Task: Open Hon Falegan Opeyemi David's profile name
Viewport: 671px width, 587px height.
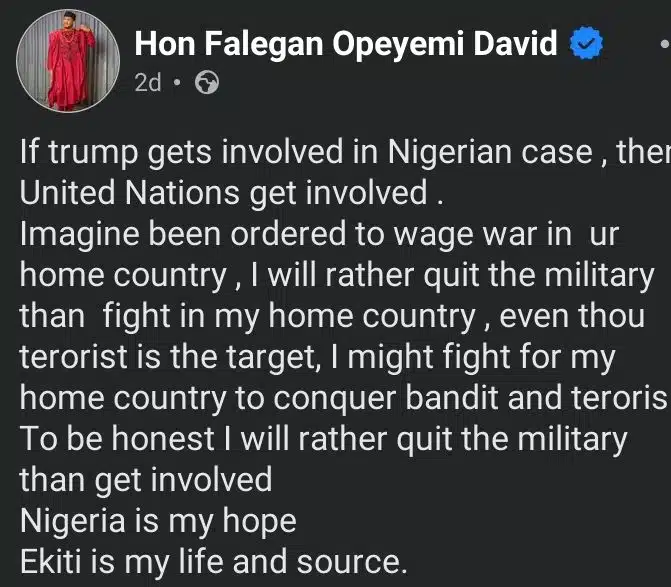Action: click(346, 44)
